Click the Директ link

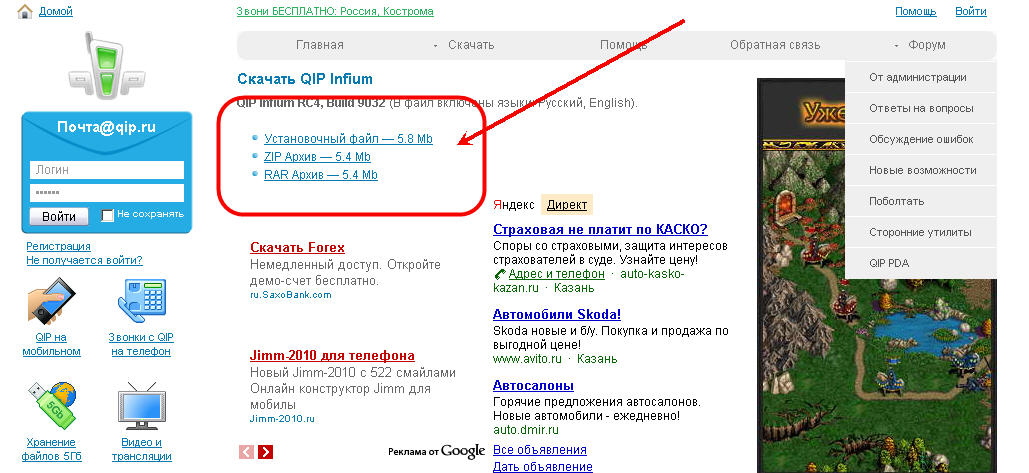pos(567,205)
